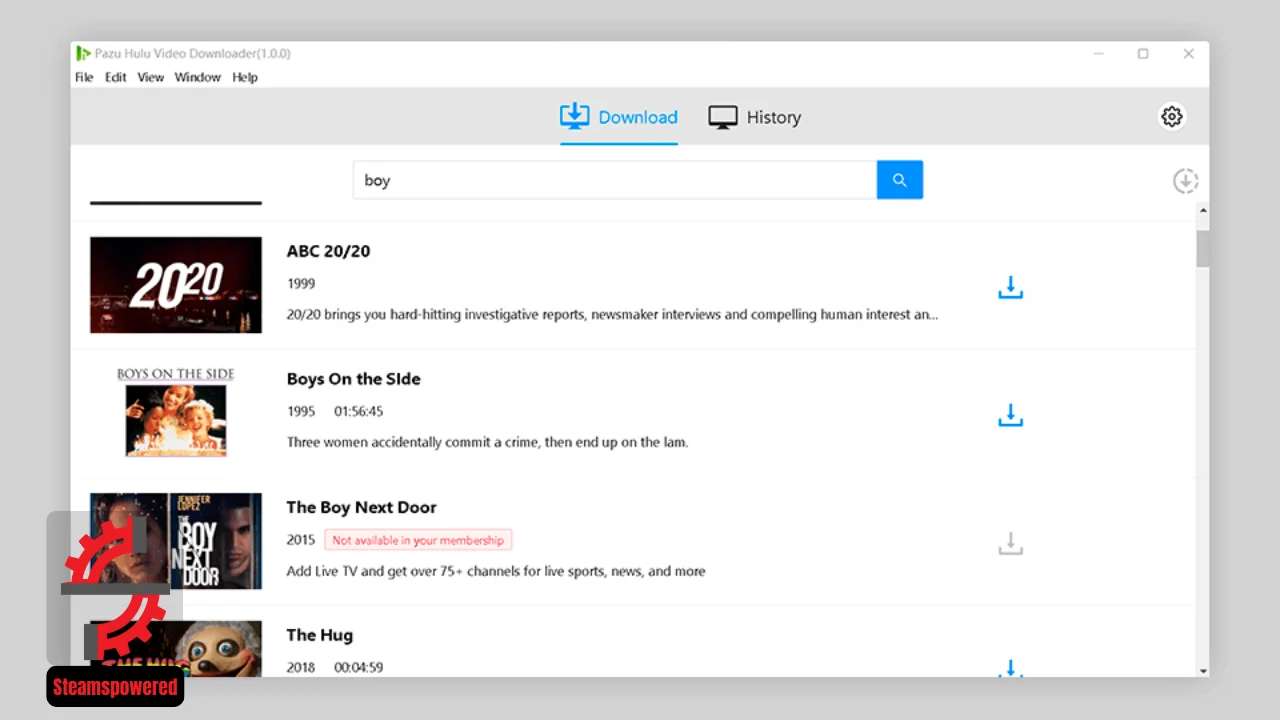The width and height of the screenshot is (1280, 720).
Task: Minimize the Pazu Hulu Video Downloader window
Action: point(1098,54)
